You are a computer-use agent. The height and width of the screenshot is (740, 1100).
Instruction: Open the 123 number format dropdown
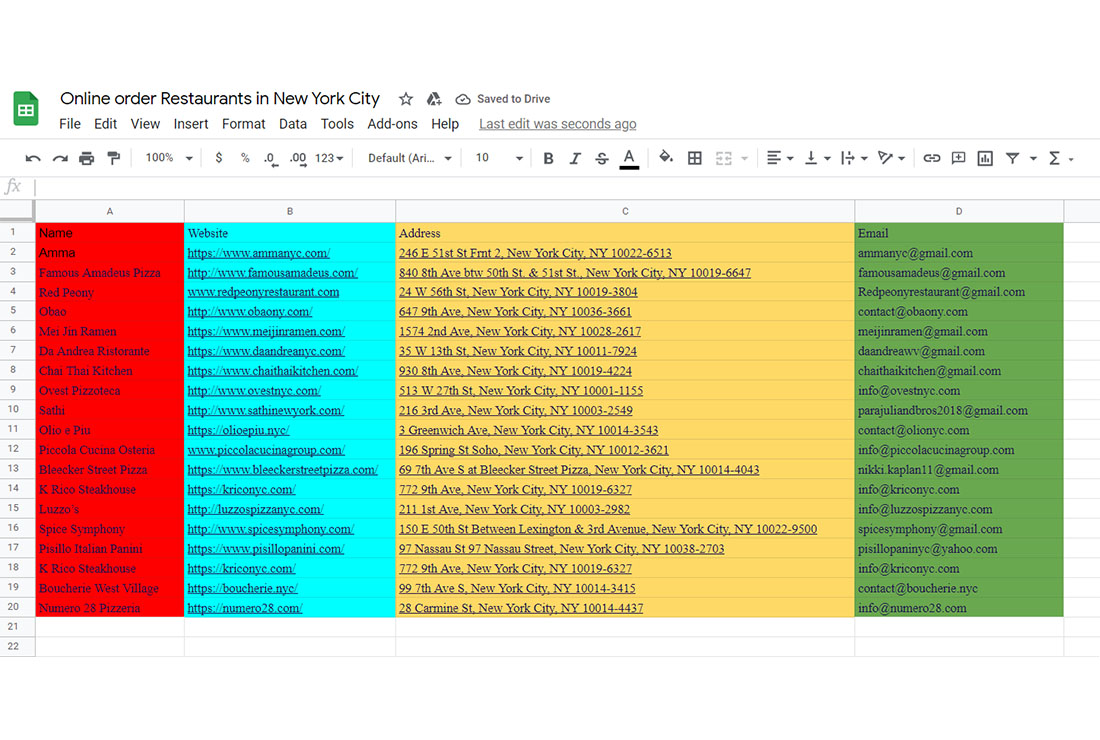(329, 159)
